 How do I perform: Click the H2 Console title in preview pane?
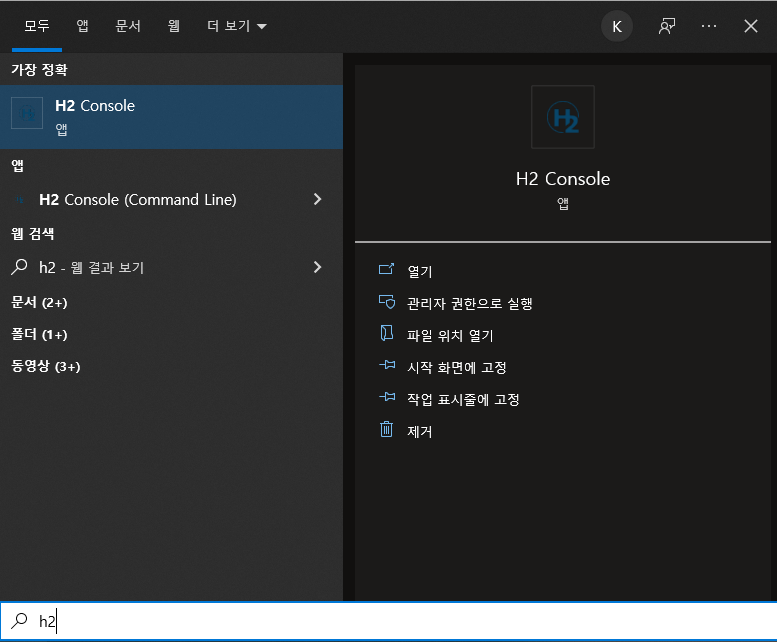click(563, 179)
